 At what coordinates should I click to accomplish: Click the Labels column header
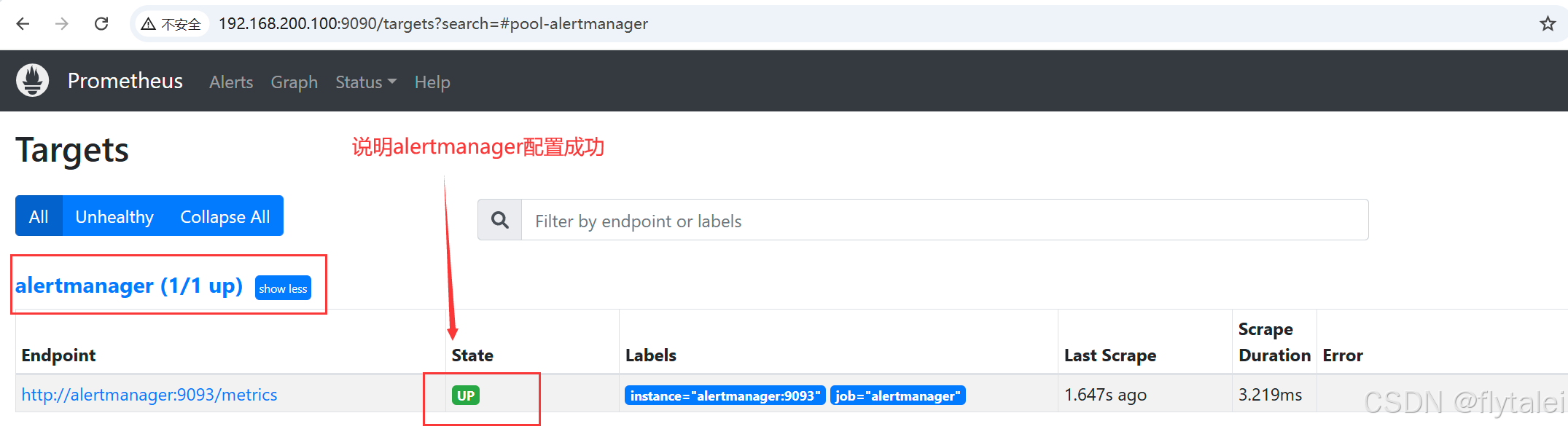tap(651, 355)
